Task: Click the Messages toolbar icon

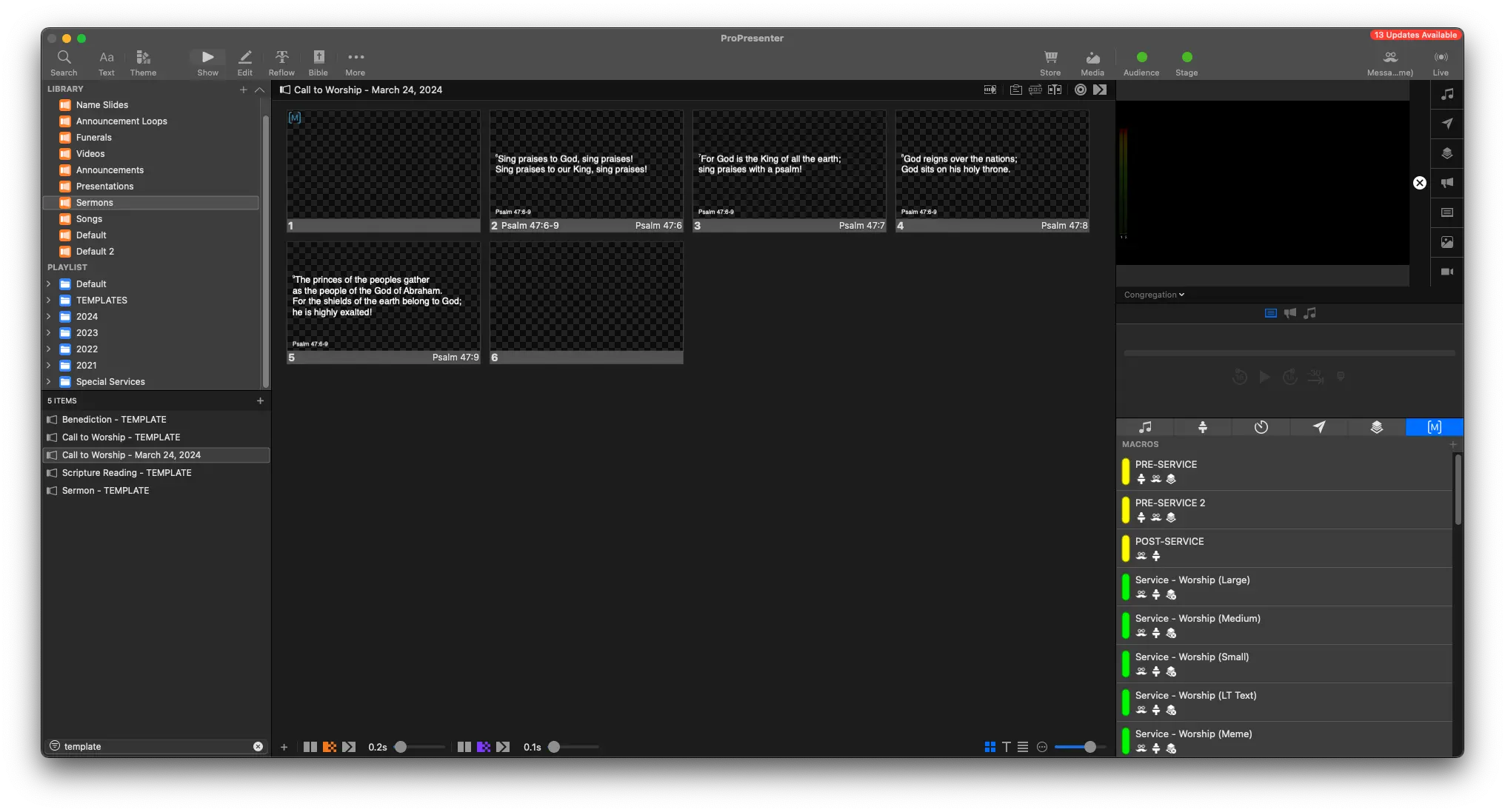Action: (x=1390, y=58)
